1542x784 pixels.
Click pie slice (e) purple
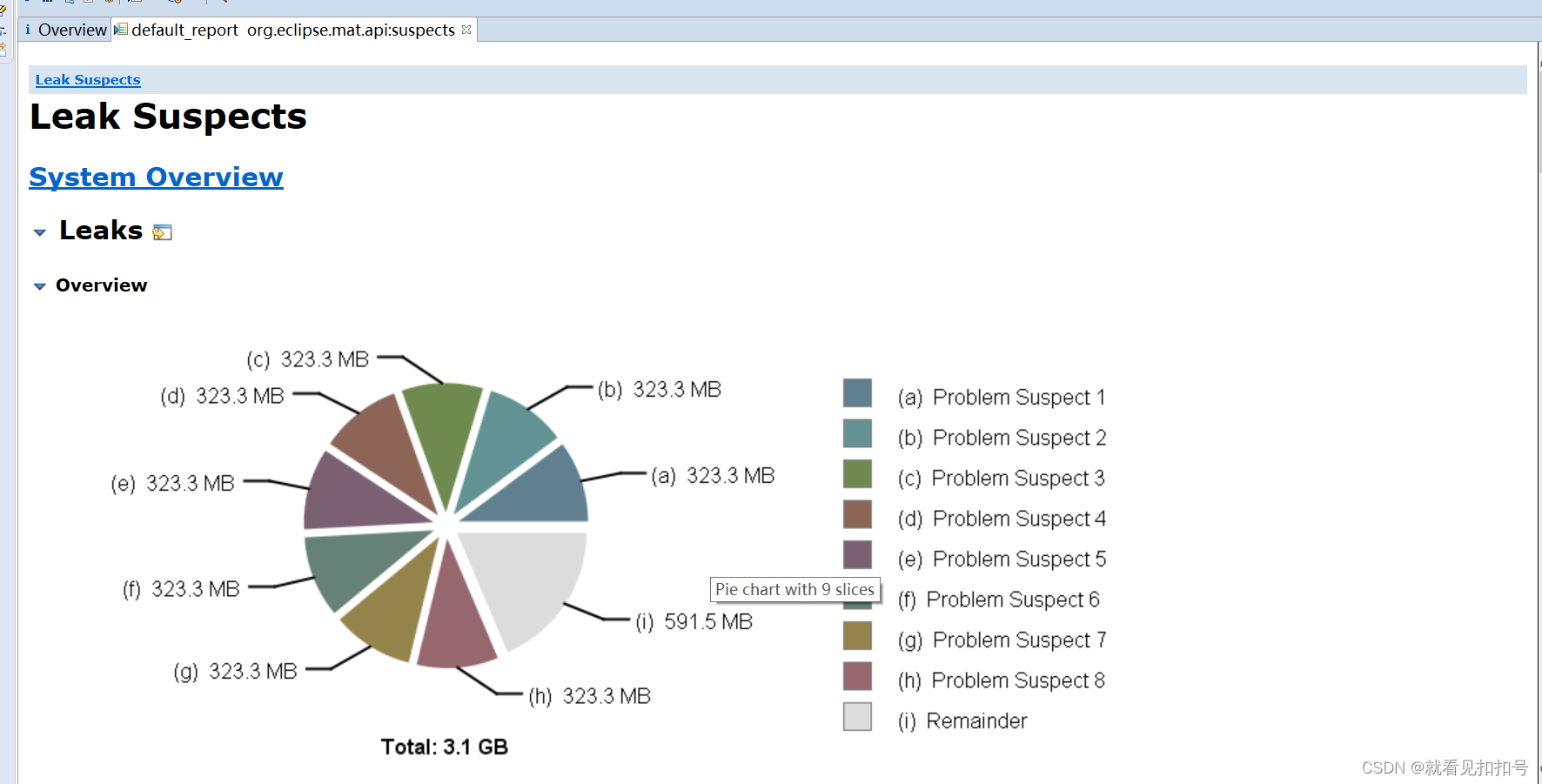(x=352, y=496)
